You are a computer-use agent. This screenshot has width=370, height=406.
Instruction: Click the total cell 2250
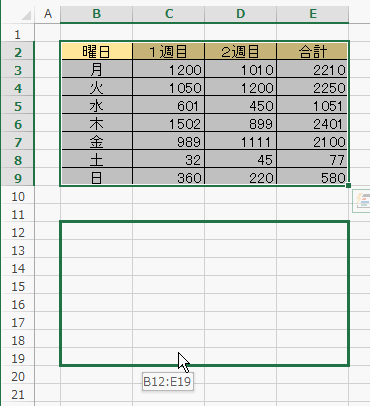pyautogui.click(x=312, y=88)
